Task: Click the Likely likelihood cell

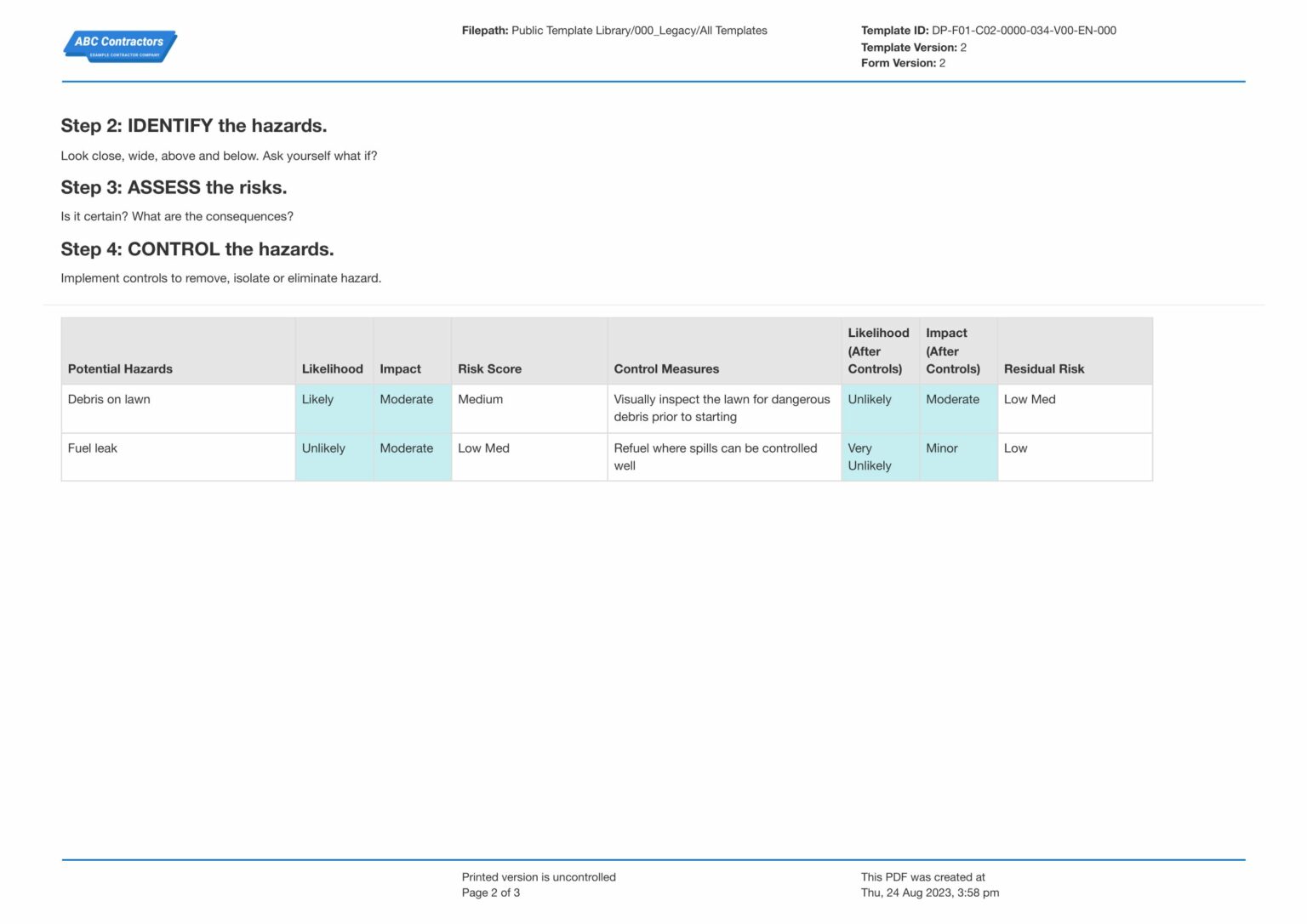Action: pos(317,399)
